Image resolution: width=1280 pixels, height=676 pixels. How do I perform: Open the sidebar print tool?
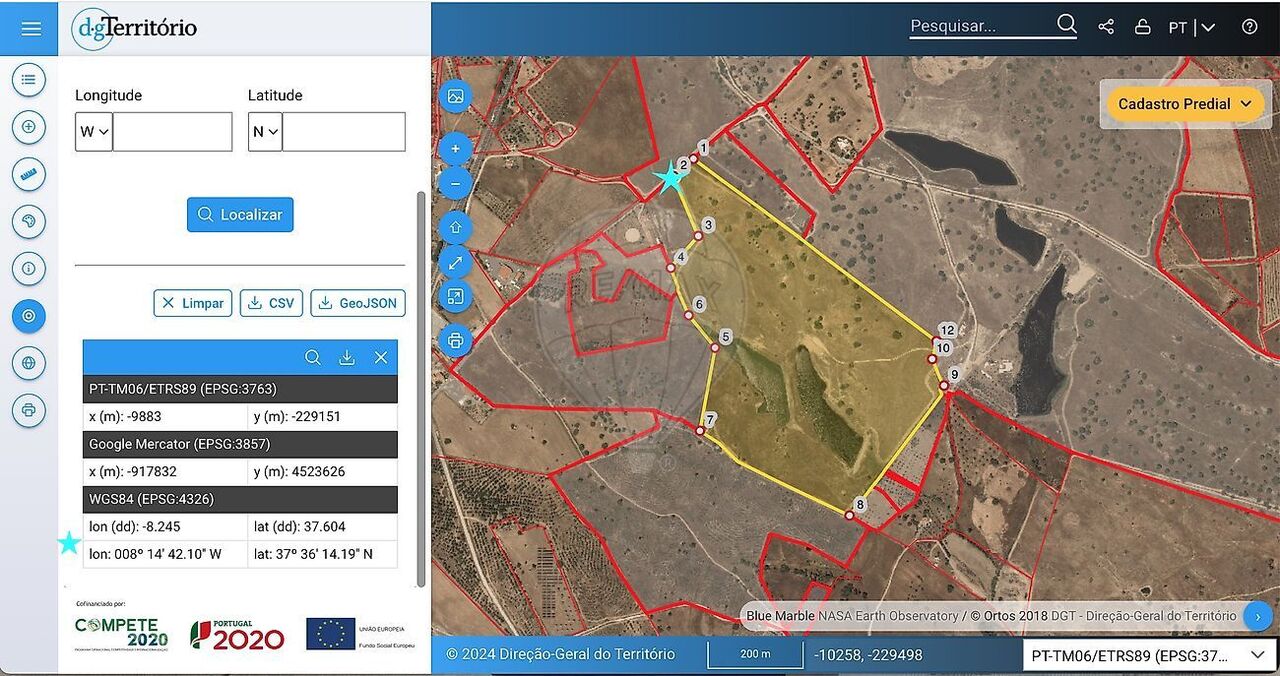(29, 410)
